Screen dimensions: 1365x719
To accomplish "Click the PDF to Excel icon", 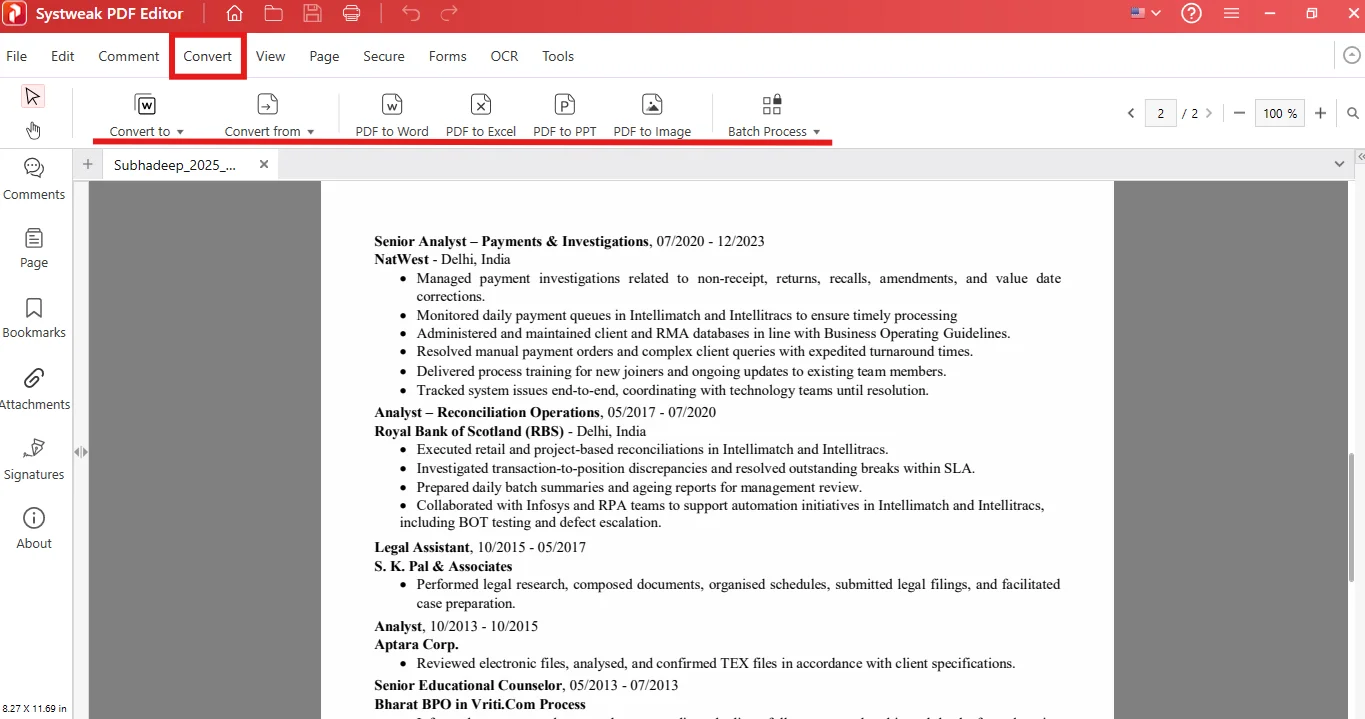I will click(x=481, y=105).
